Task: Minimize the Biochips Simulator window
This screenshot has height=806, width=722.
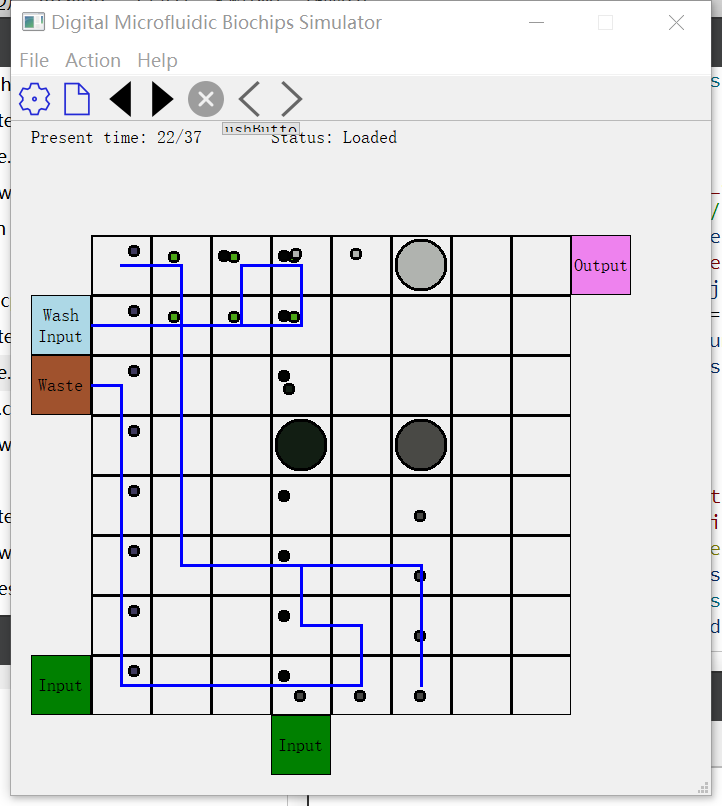Action: (536, 23)
